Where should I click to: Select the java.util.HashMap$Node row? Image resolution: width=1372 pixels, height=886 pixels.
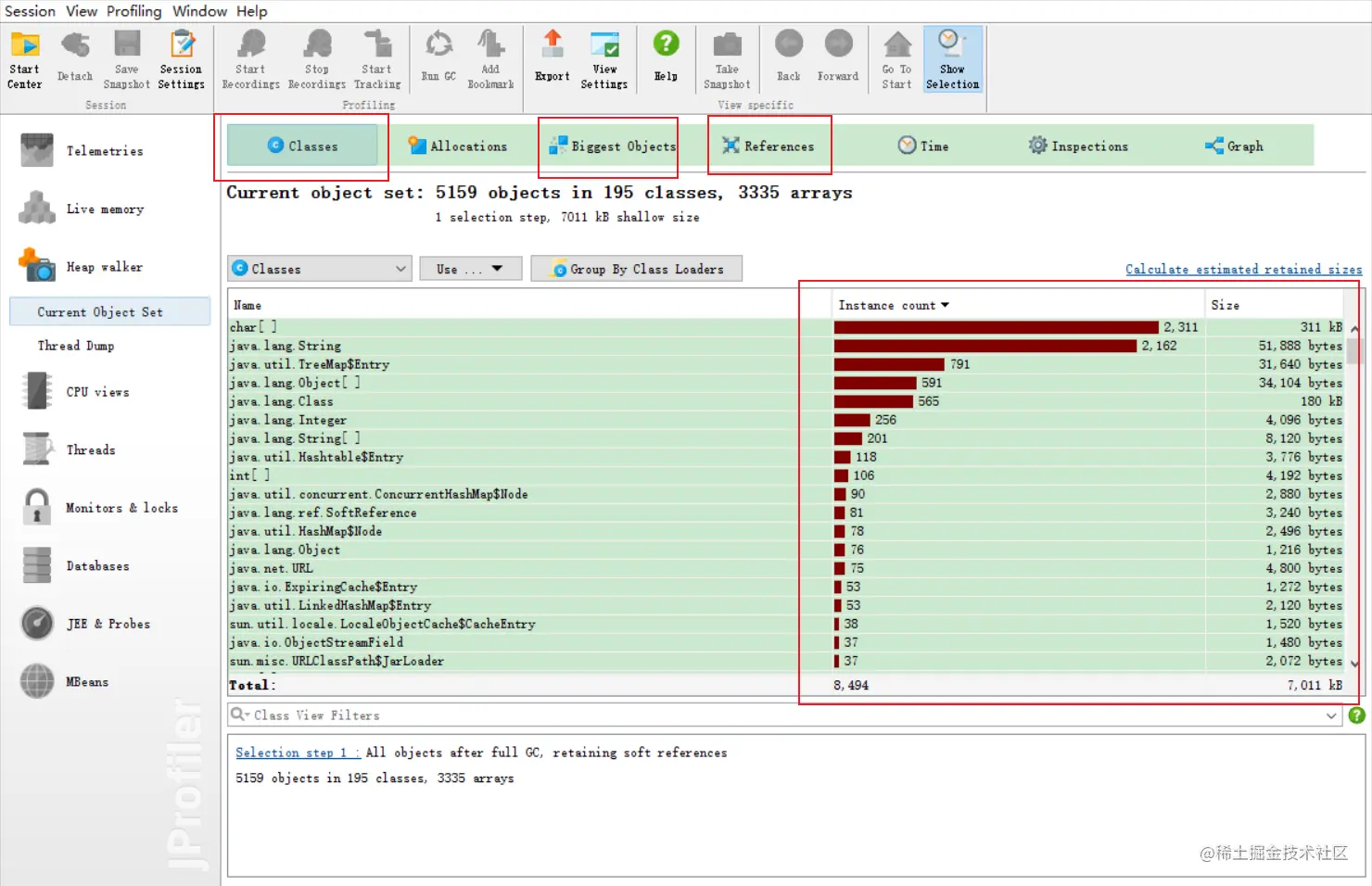(786, 531)
